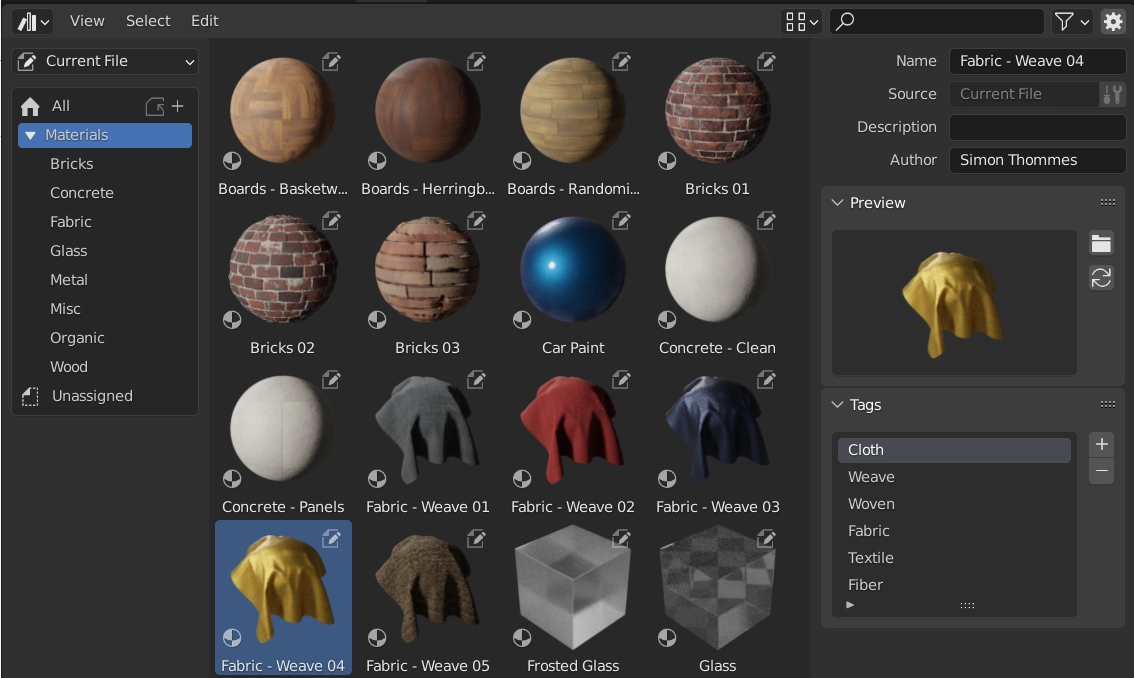Click the Frosted Glass cube thumbnail
The image size is (1134, 678).
[573, 588]
